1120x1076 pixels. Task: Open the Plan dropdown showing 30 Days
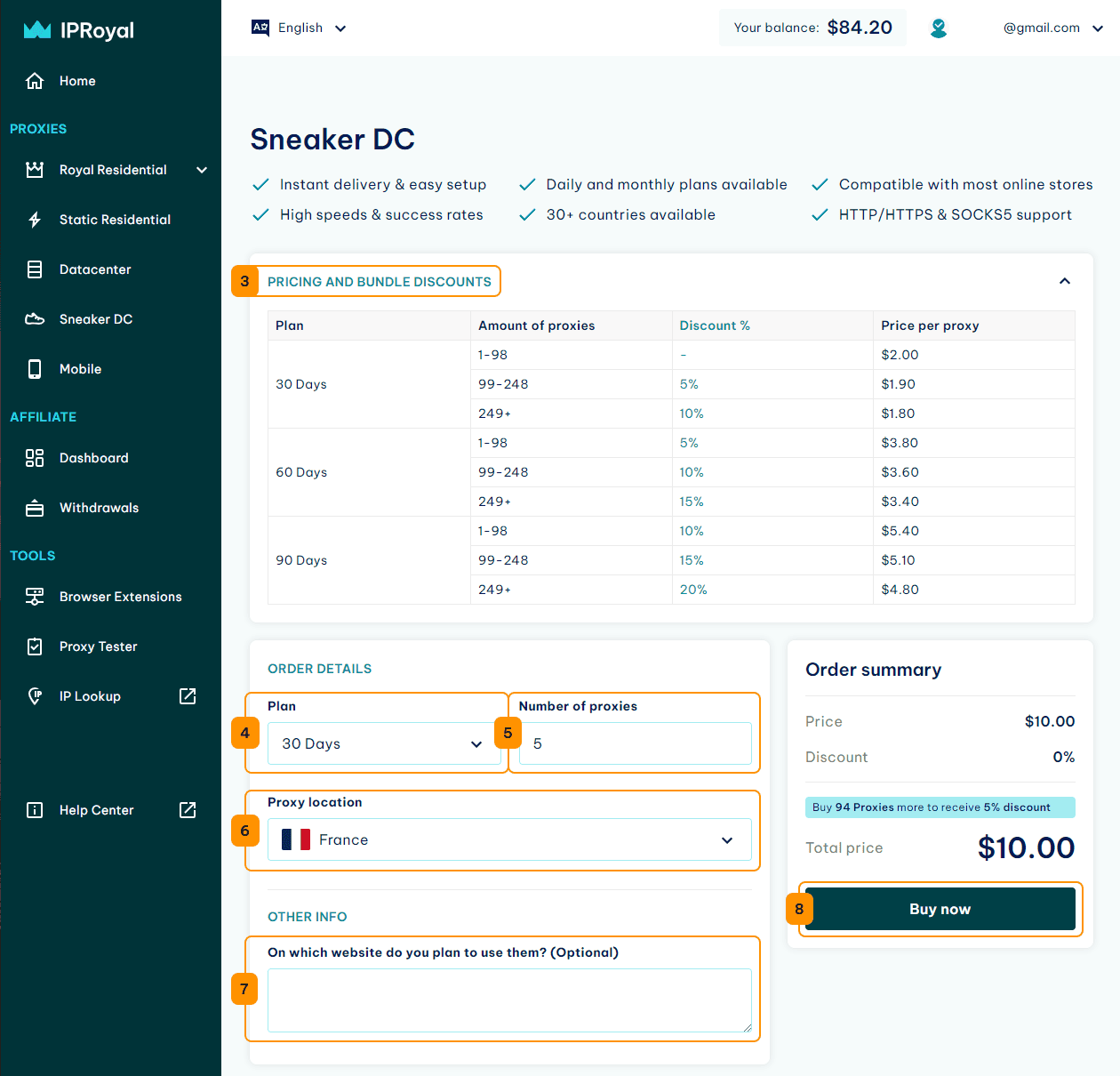point(384,743)
